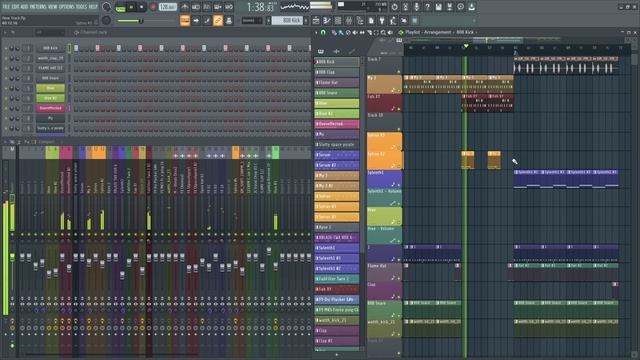Open the Channel rack options menu arrow
The width and height of the screenshot is (640, 360).
(5, 32)
